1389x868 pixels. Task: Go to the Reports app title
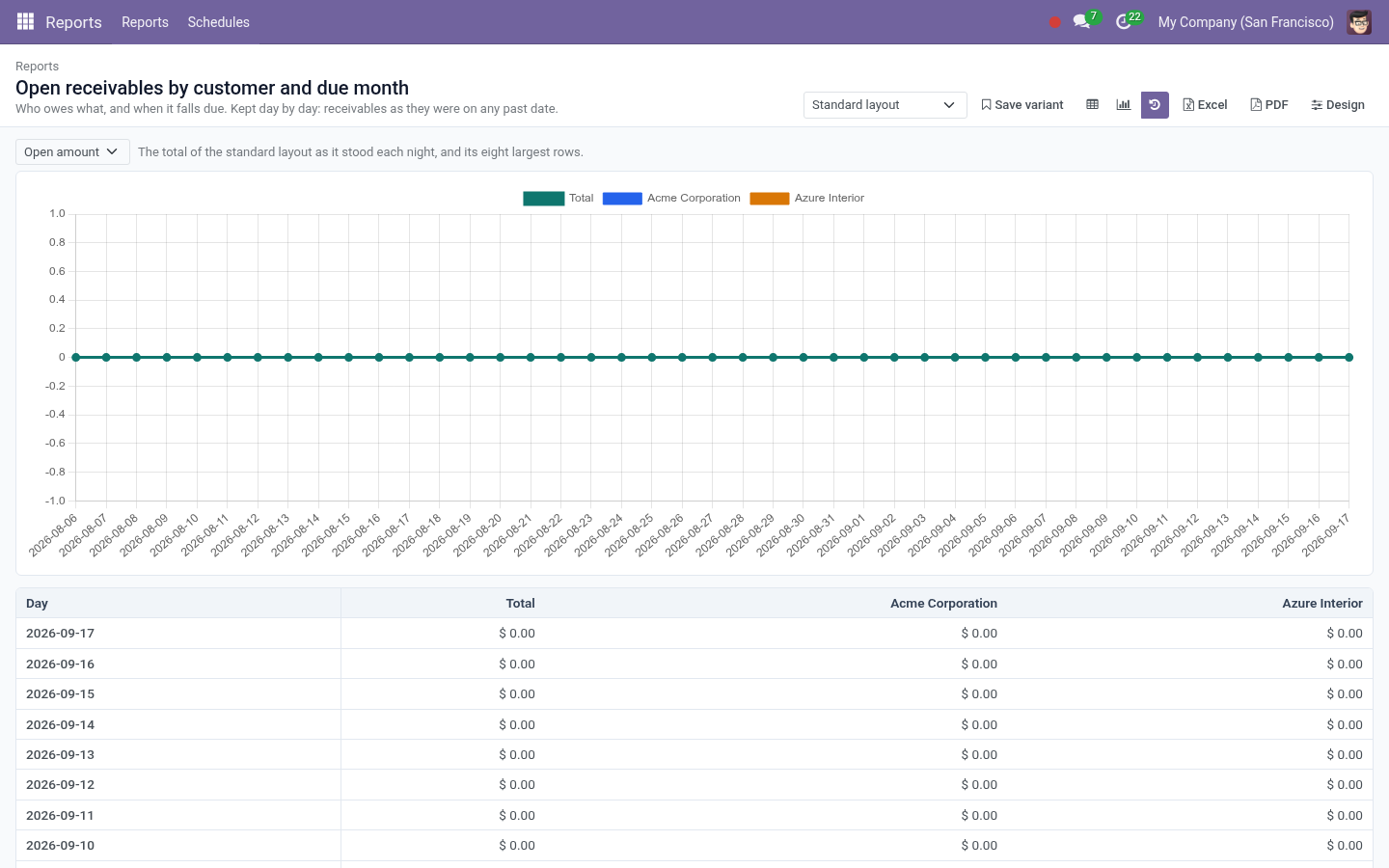coord(73,22)
